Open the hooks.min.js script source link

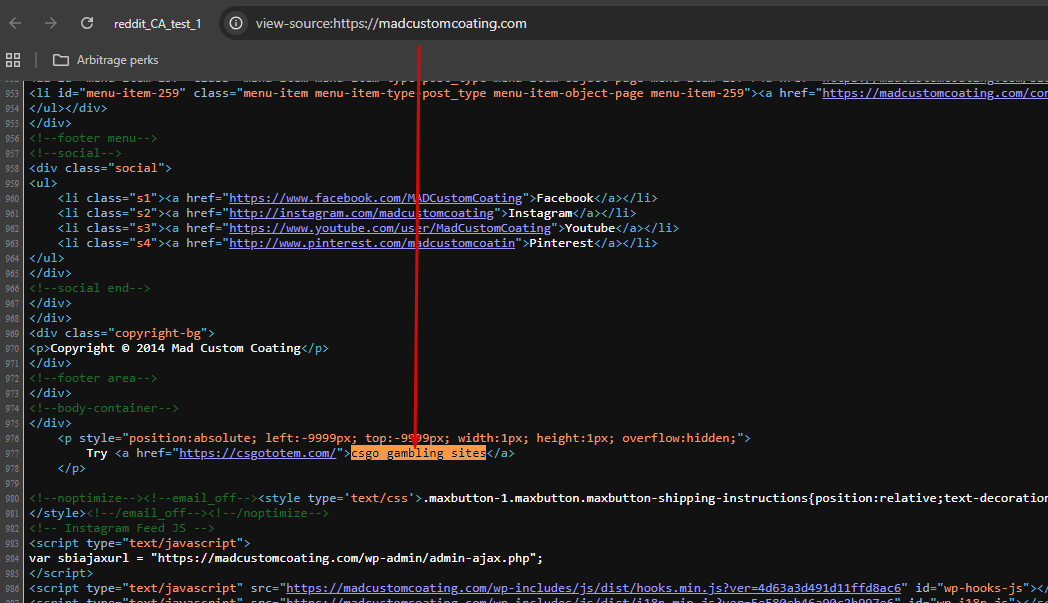click(594, 588)
